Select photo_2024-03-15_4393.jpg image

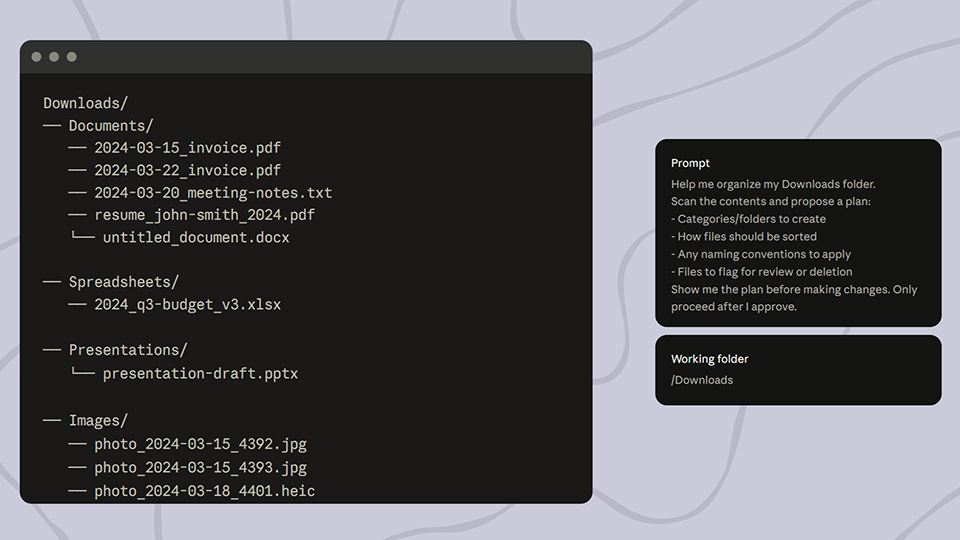200,467
